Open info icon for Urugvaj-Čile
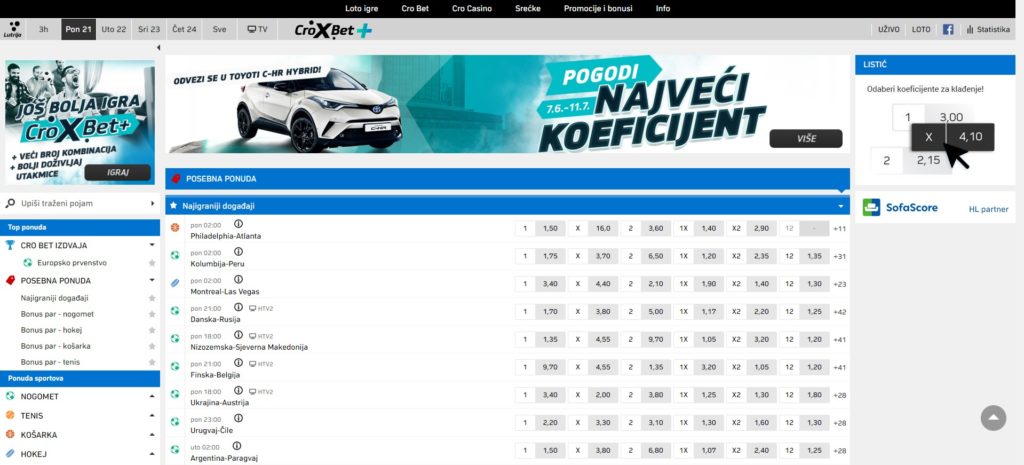The height and width of the screenshot is (465, 1024). coord(238,419)
